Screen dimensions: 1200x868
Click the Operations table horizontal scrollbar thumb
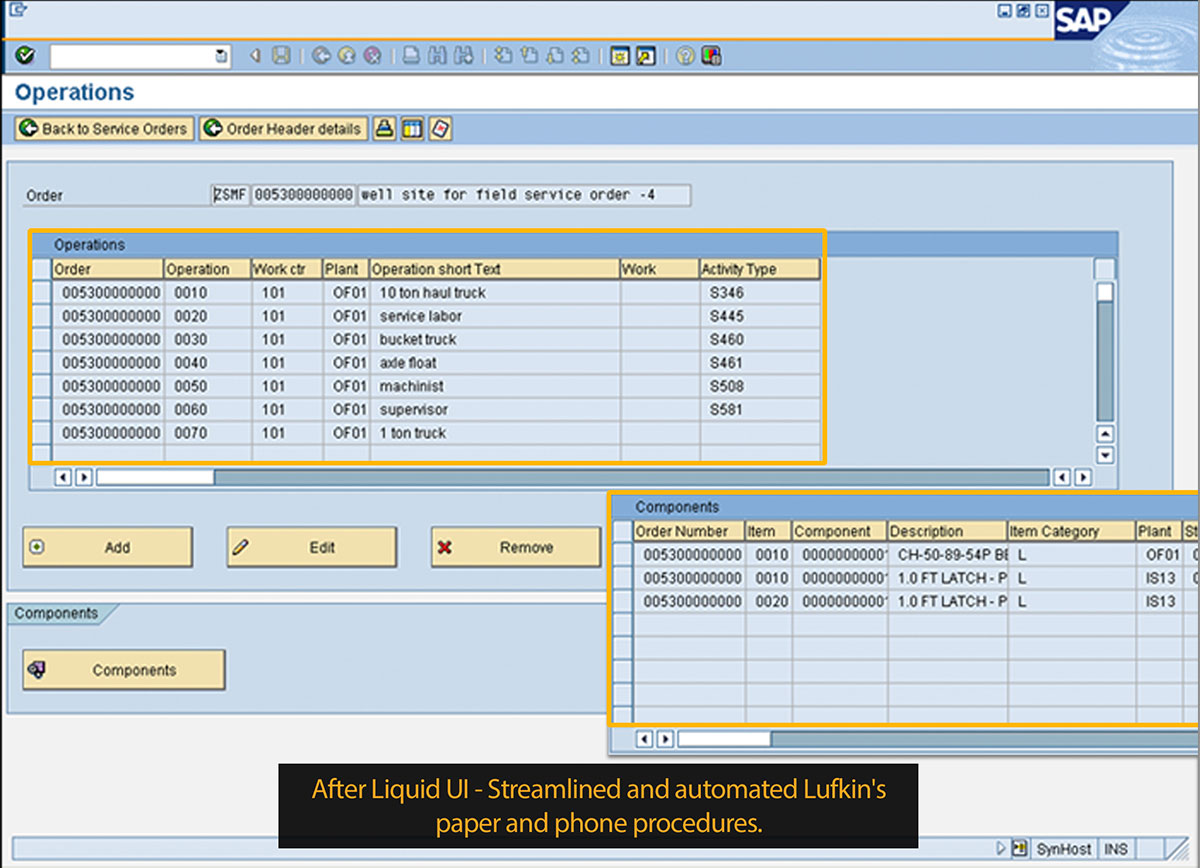tap(155, 478)
